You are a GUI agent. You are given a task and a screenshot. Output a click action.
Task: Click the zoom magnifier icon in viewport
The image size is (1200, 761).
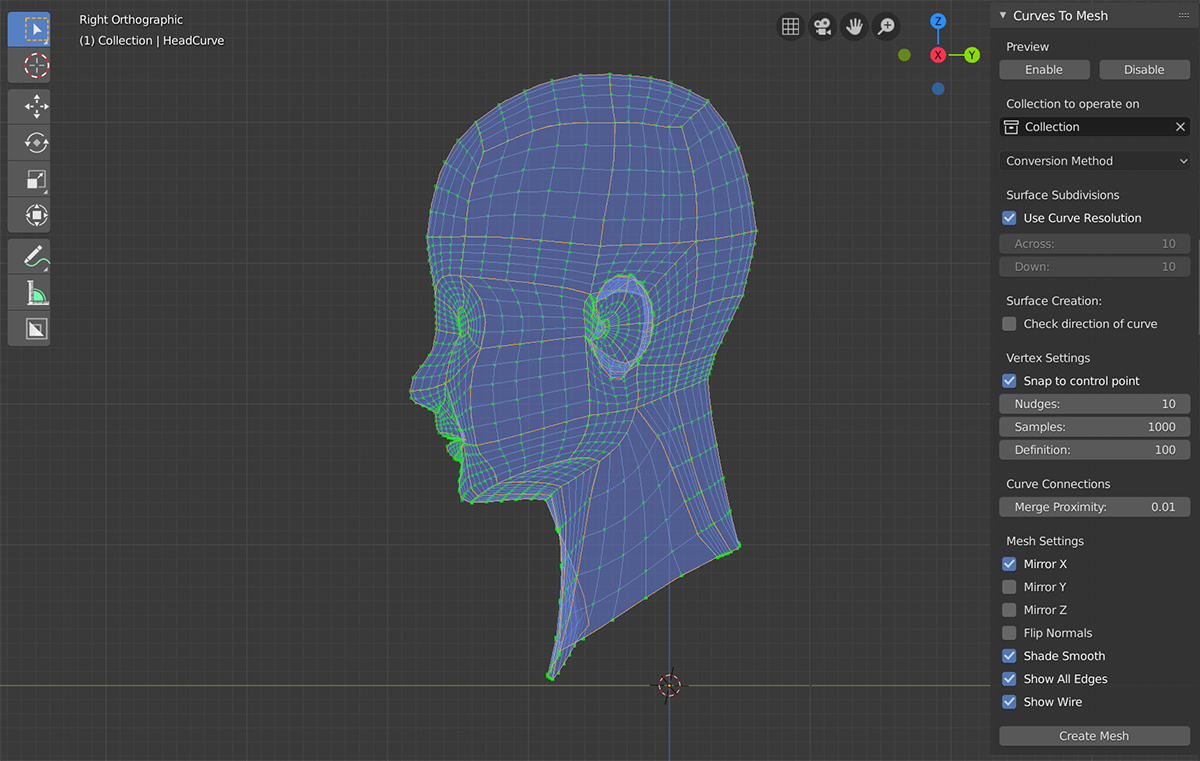(885, 27)
